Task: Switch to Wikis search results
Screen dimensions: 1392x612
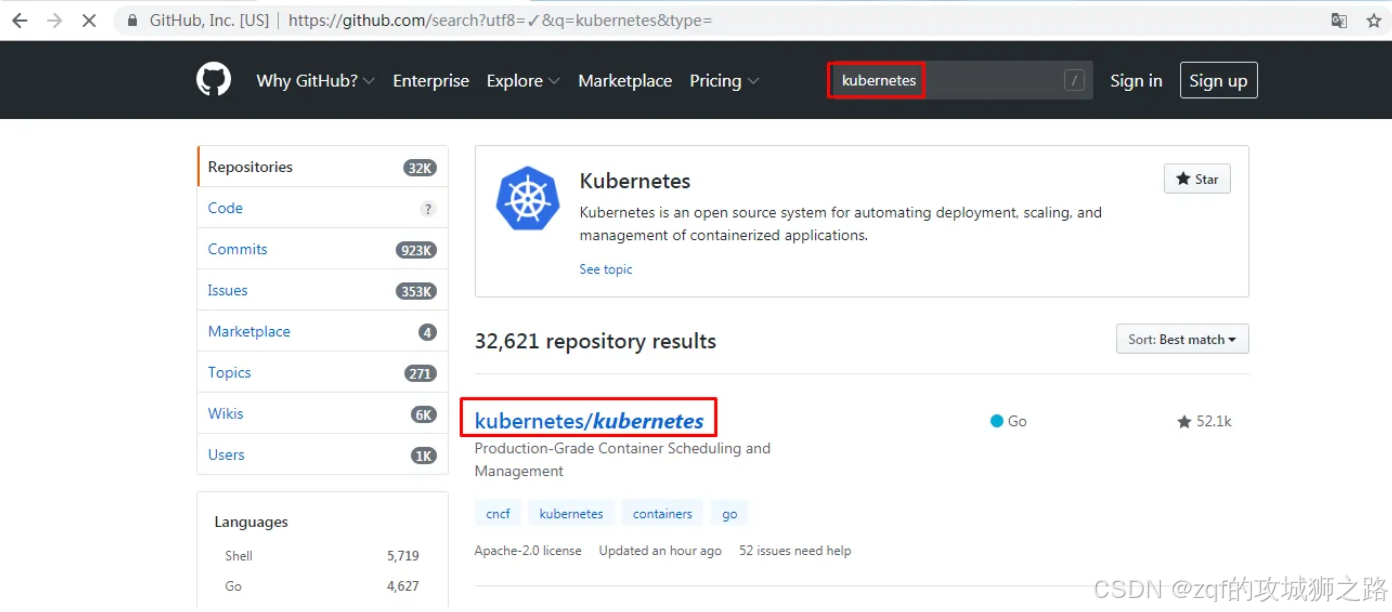Action: coord(323,413)
